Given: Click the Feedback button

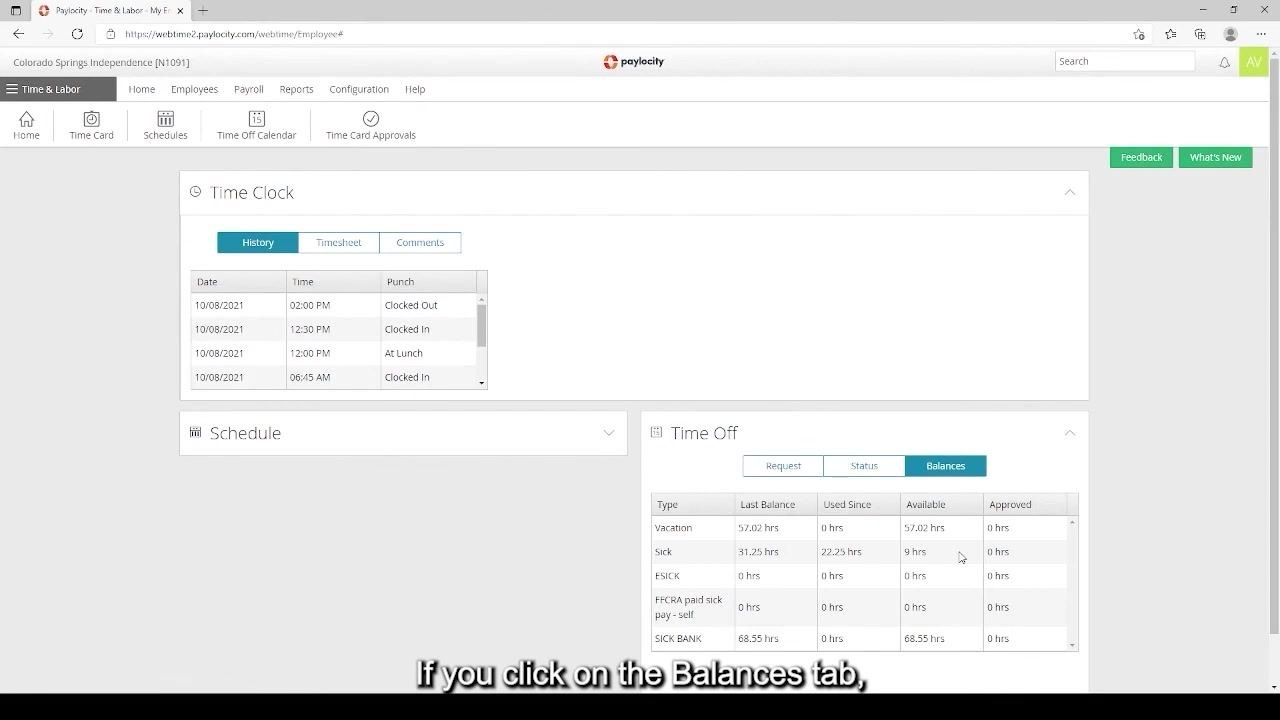Looking at the screenshot, I should pos(1141,157).
